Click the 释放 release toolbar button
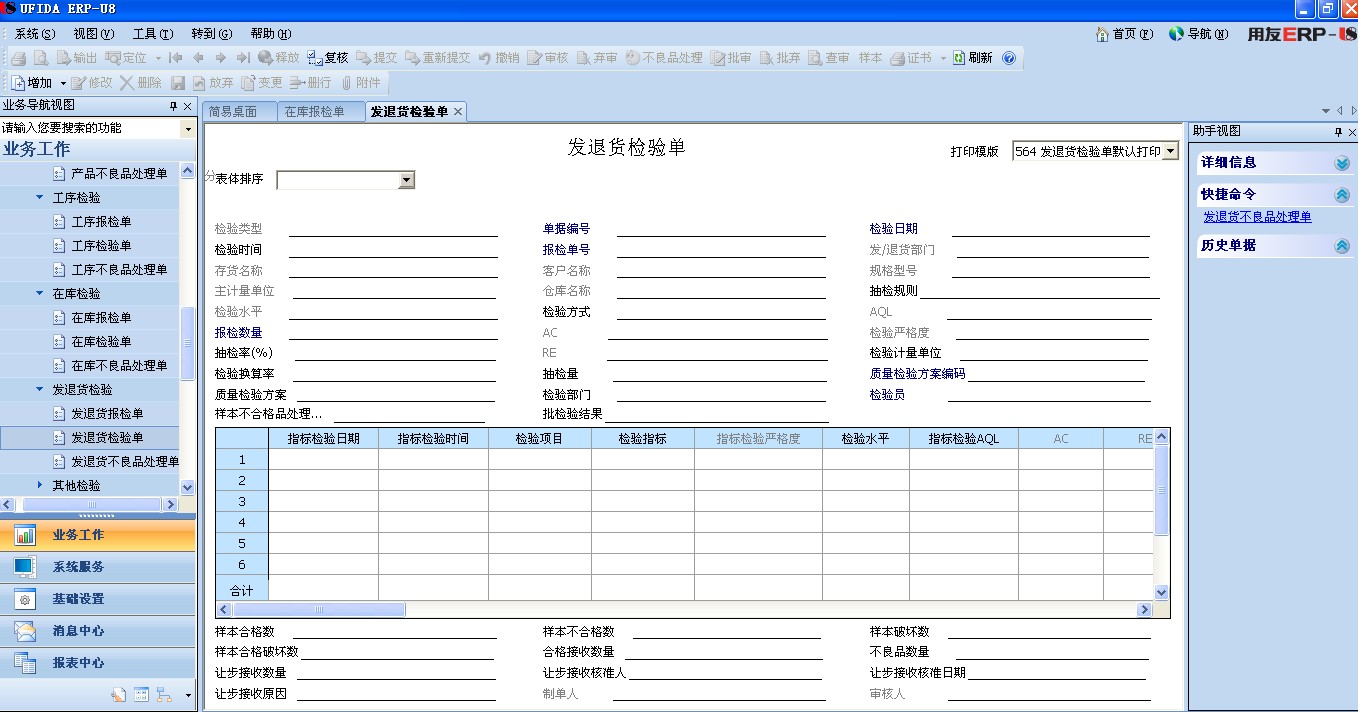Viewport: 1358px width, 713px height. [279, 58]
